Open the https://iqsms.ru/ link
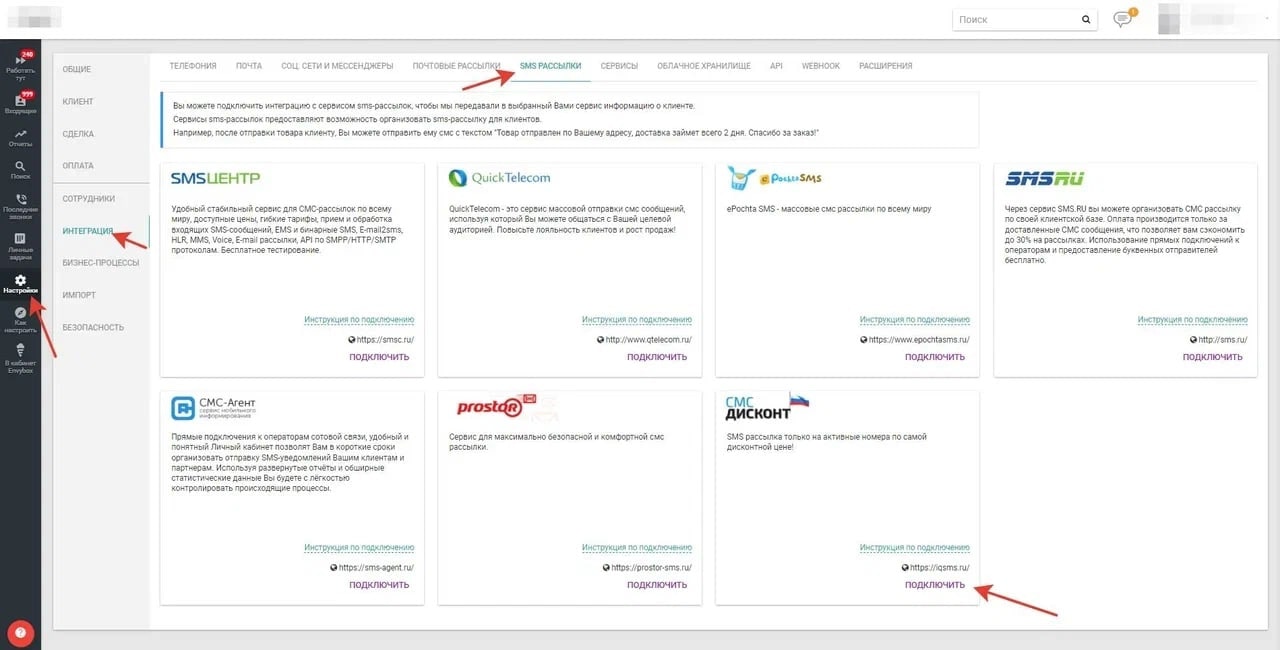 [x=940, y=568]
